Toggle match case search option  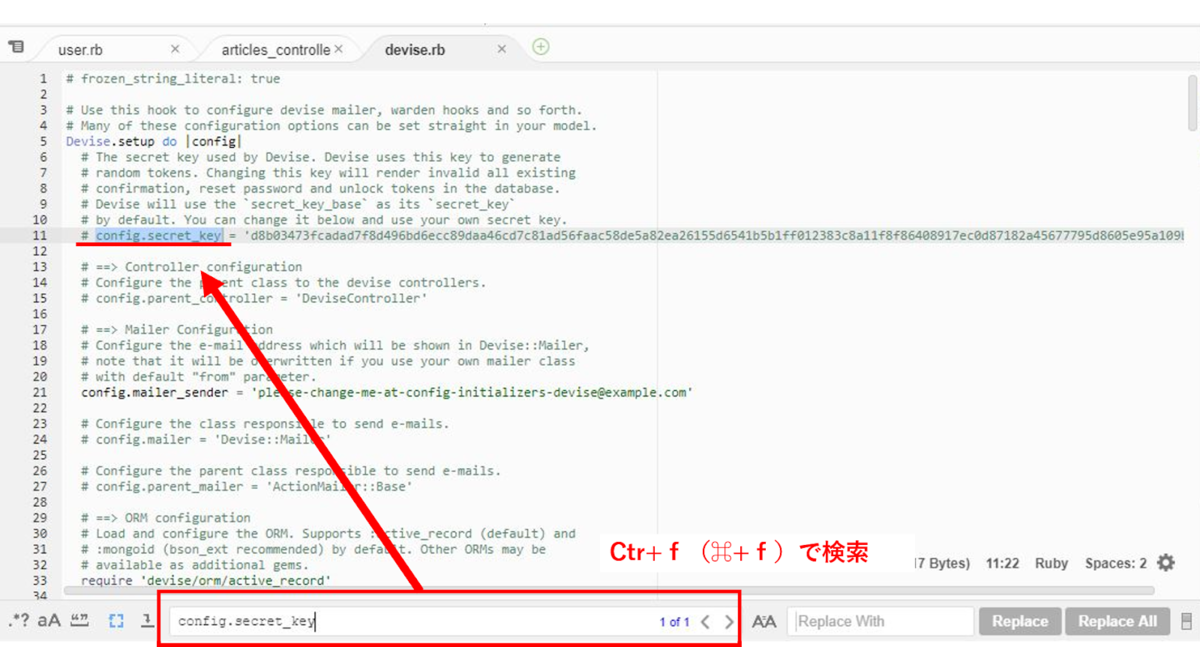pyautogui.click(x=49, y=620)
